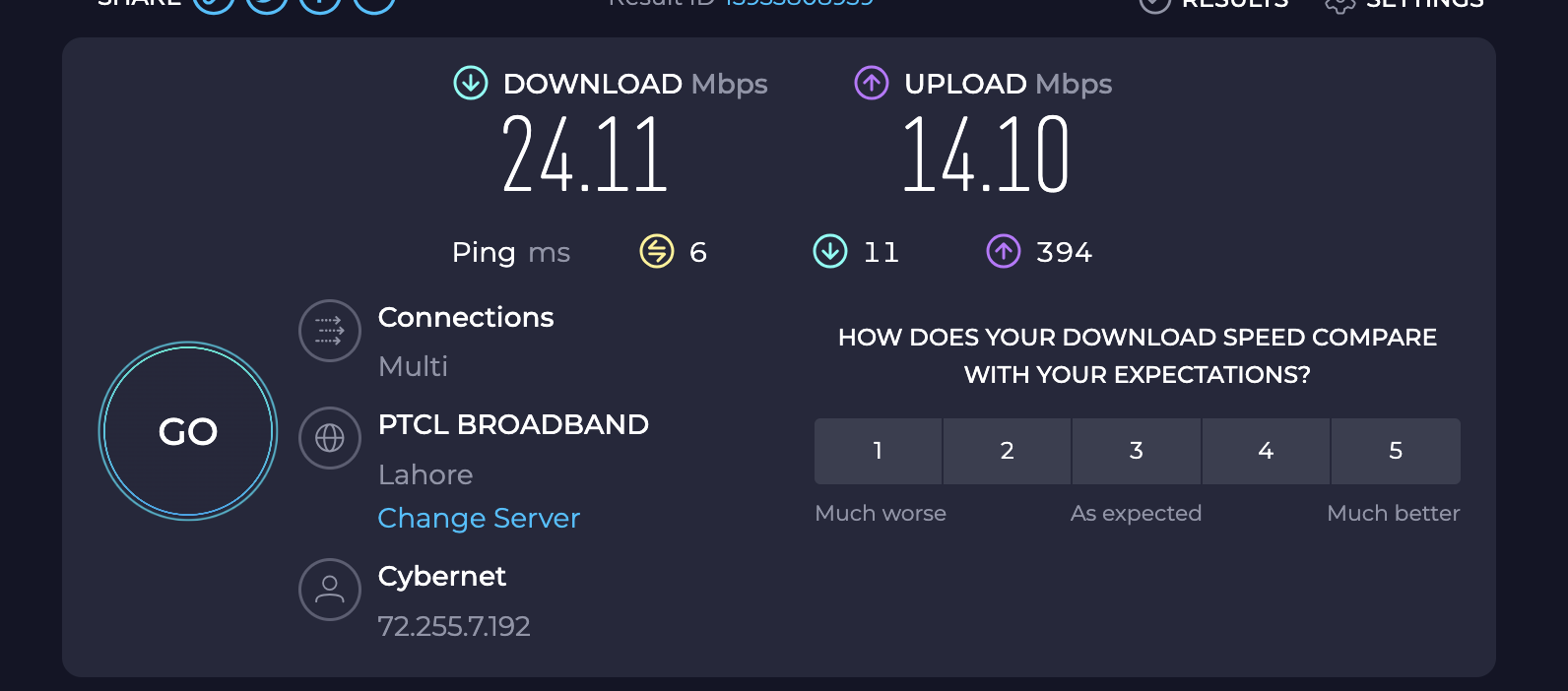Start a new test with GO button
1568x691 pixels.
coord(188,431)
